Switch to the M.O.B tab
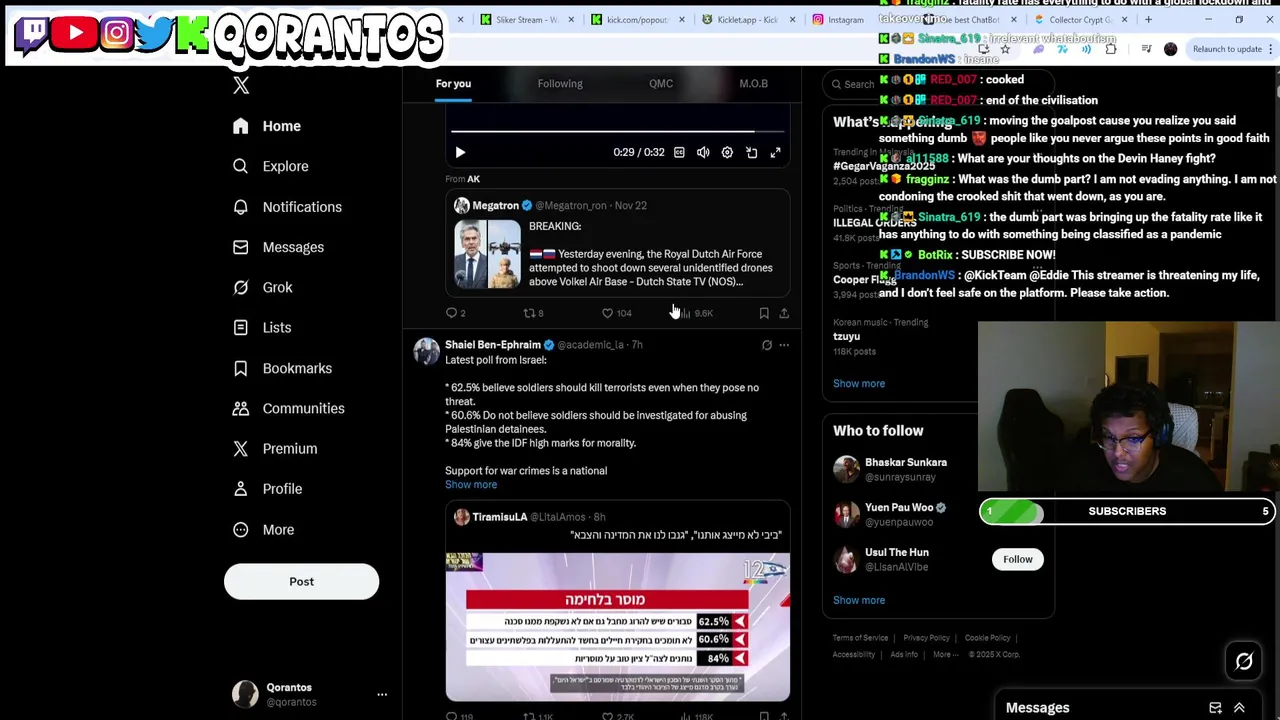 coord(753,84)
